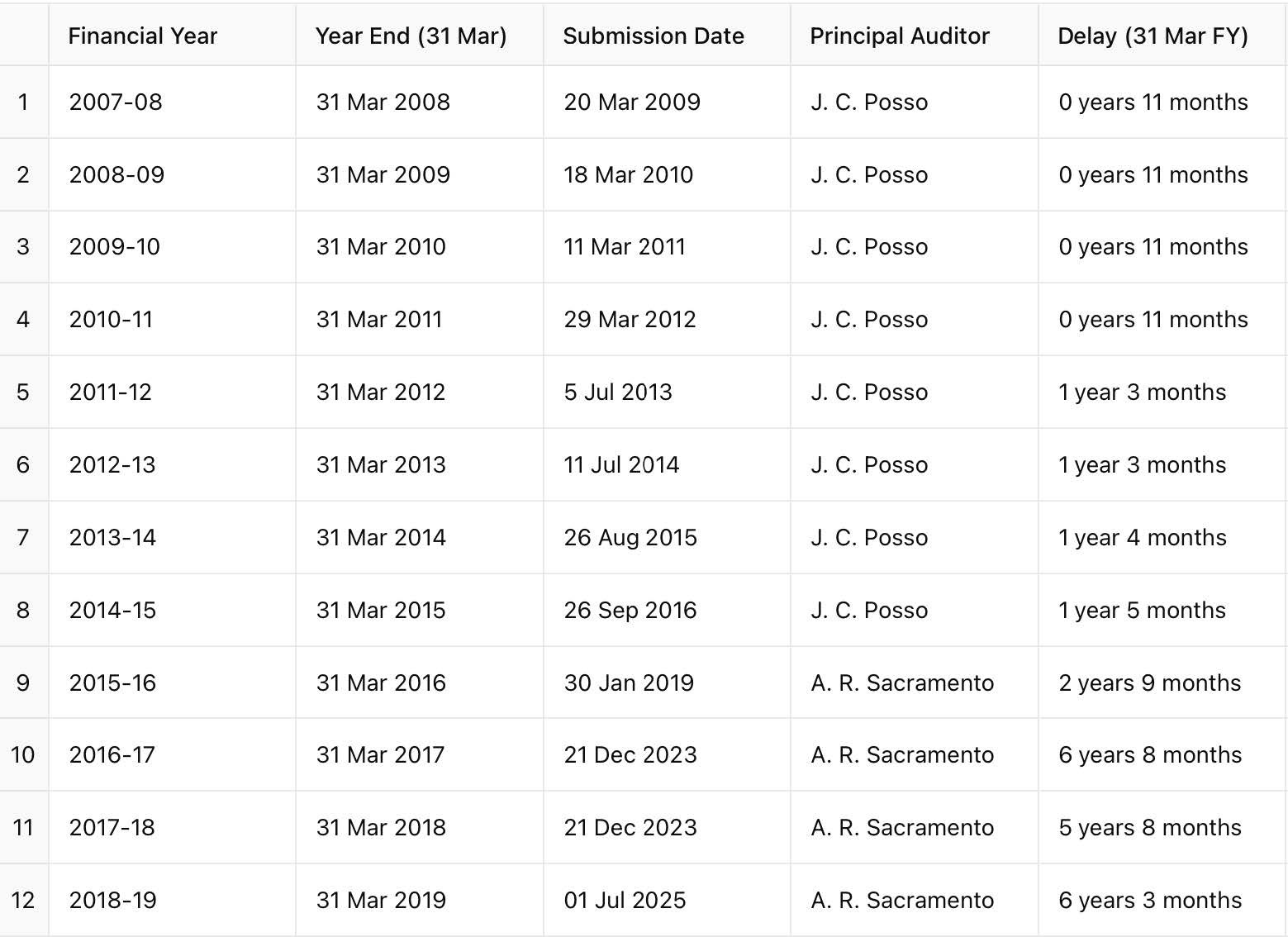Select the 1 year 5 months delay cell
1288x937 pixels.
[1142, 611]
